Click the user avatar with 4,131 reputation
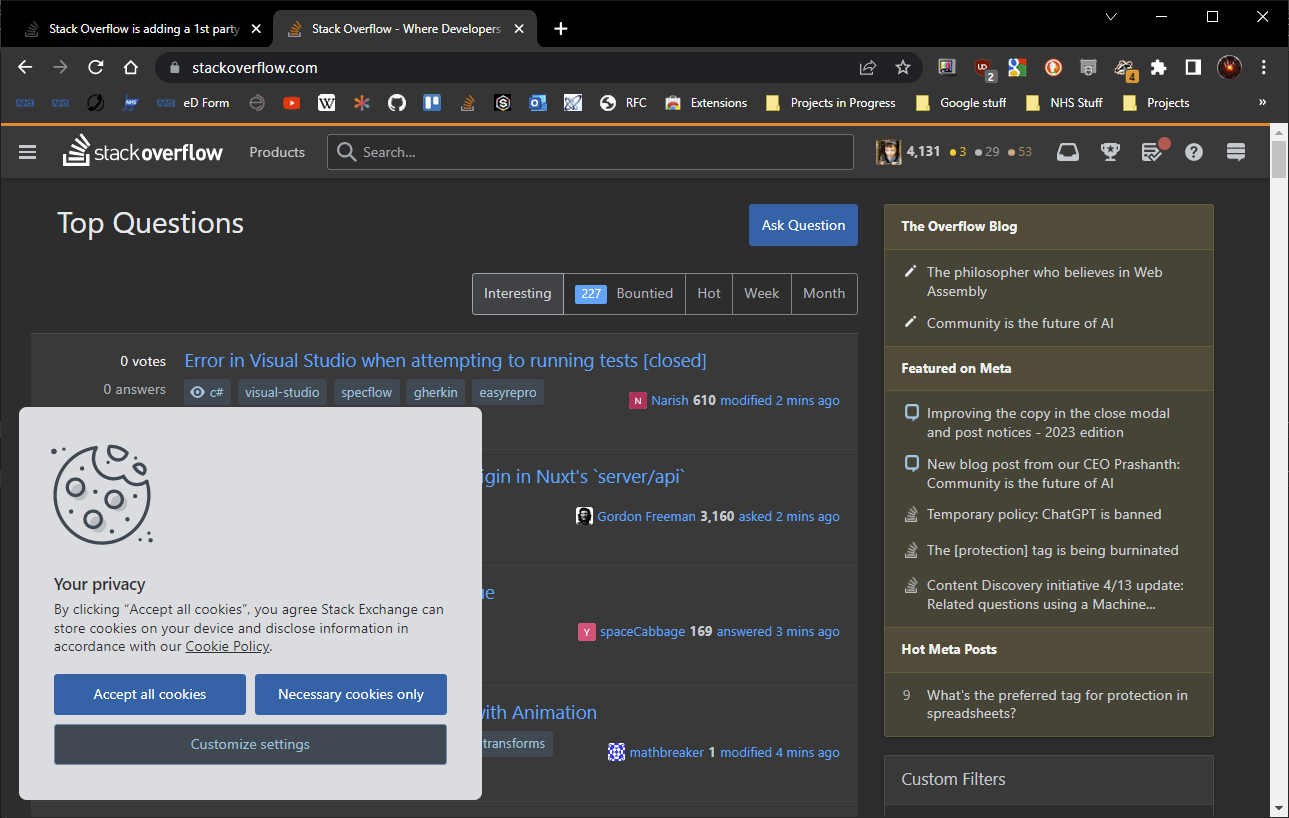1289x818 pixels. pos(889,152)
